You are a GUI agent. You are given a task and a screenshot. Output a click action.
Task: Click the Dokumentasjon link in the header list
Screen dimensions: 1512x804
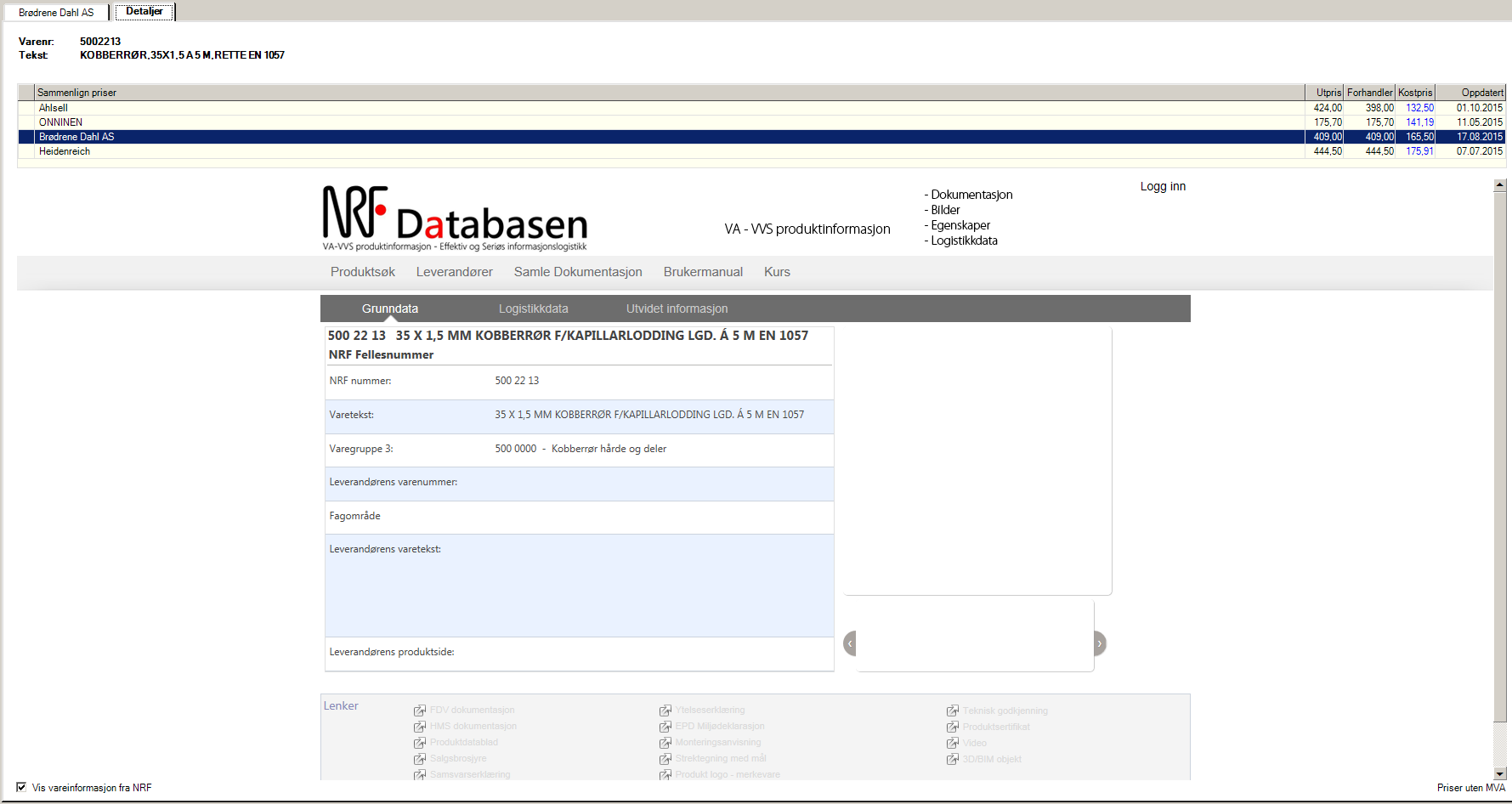coord(971,195)
